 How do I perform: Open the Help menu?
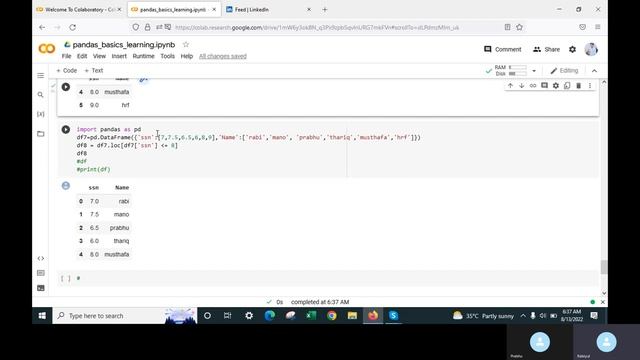pyautogui.click(x=187, y=56)
